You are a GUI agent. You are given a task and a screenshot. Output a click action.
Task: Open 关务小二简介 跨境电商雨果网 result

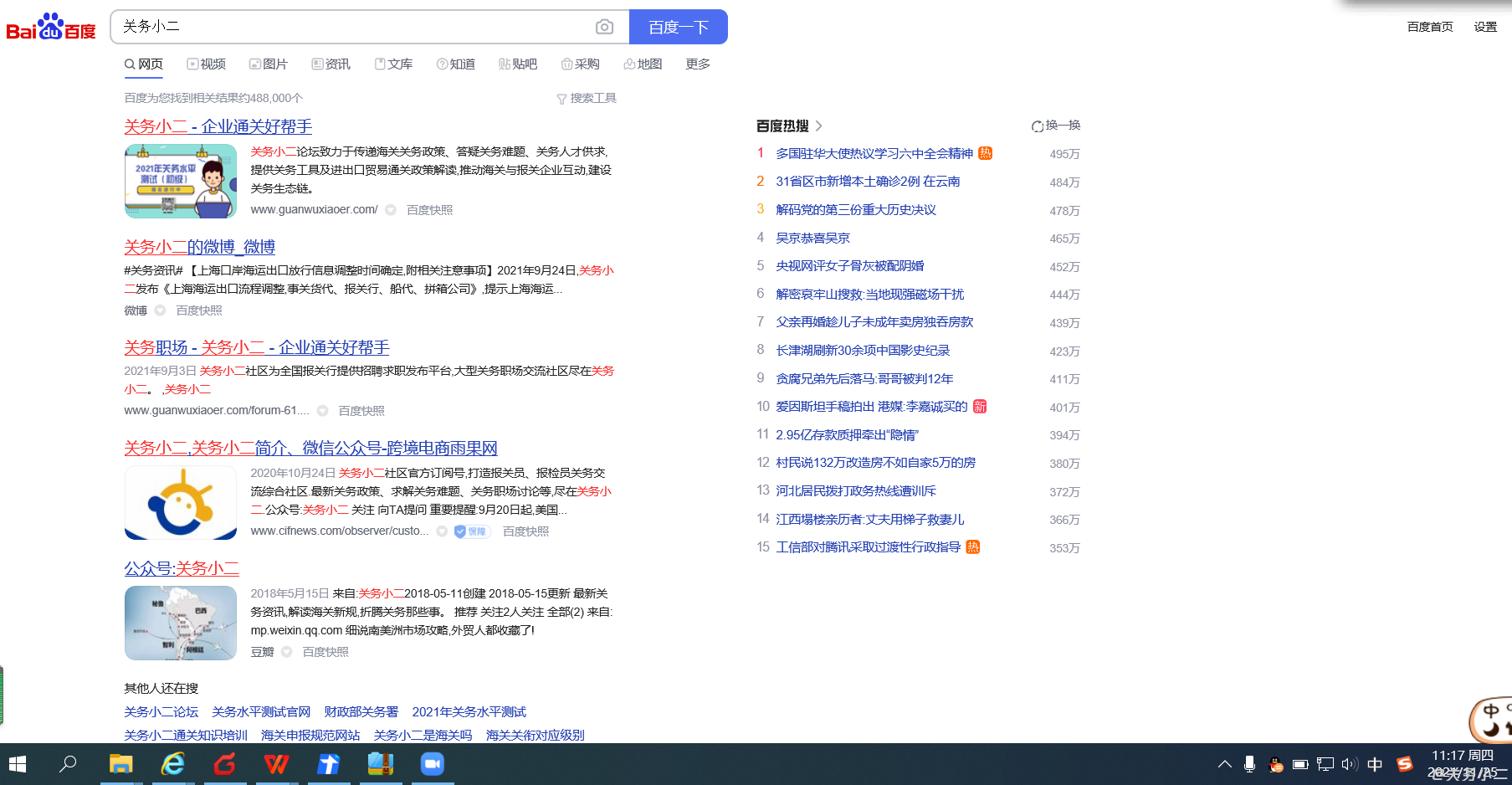(311, 448)
